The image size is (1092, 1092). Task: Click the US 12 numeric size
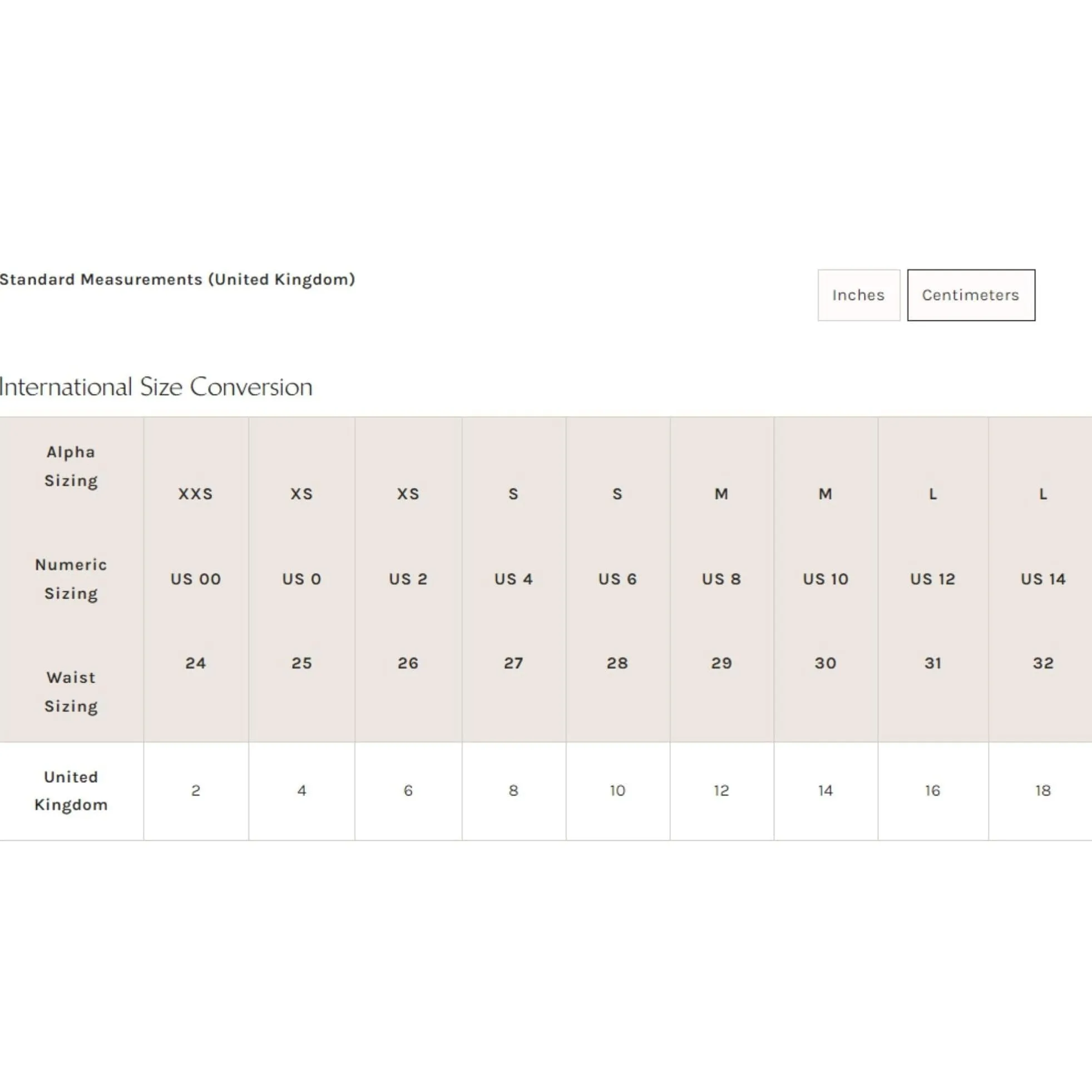tap(932, 579)
